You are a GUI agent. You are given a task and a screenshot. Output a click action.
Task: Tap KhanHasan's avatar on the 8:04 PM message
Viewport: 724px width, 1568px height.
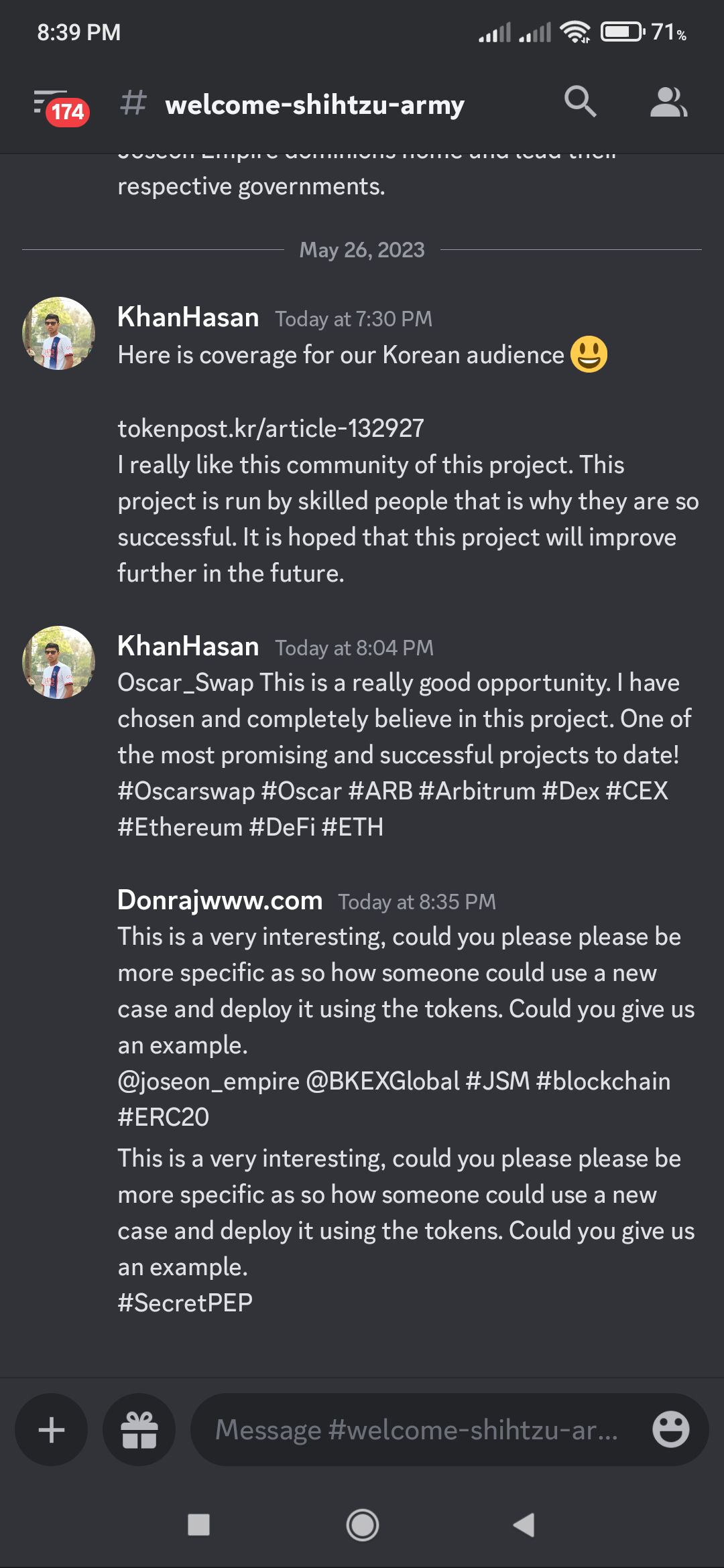click(x=58, y=662)
